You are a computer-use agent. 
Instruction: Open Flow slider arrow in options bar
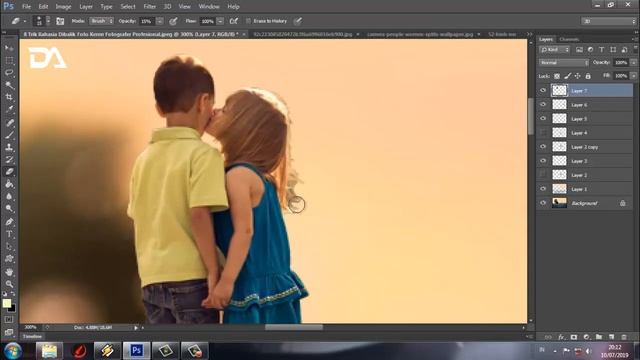coord(220,21)
